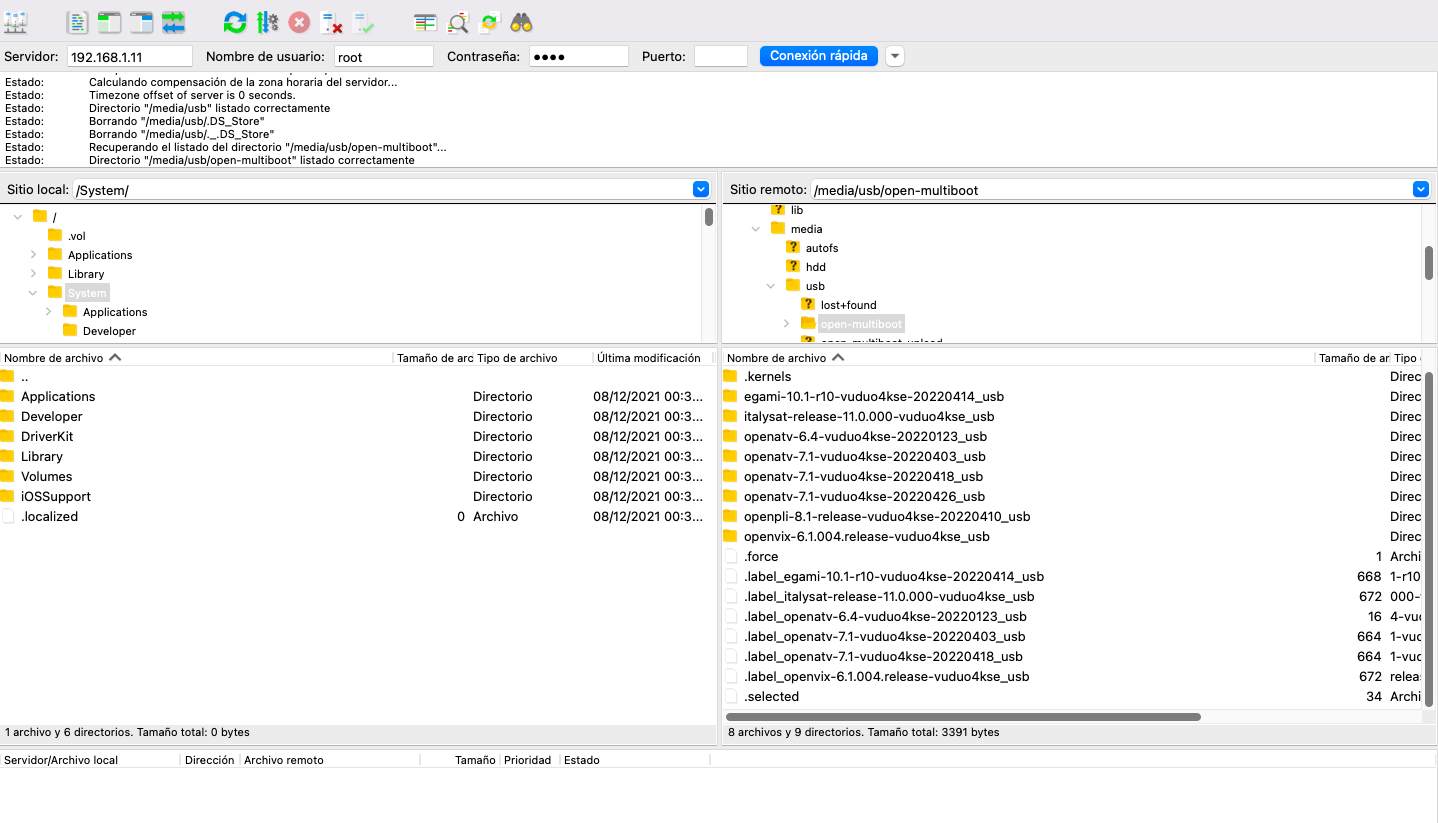
Task: Open the filename filters search icon
Action: point(457,22)
